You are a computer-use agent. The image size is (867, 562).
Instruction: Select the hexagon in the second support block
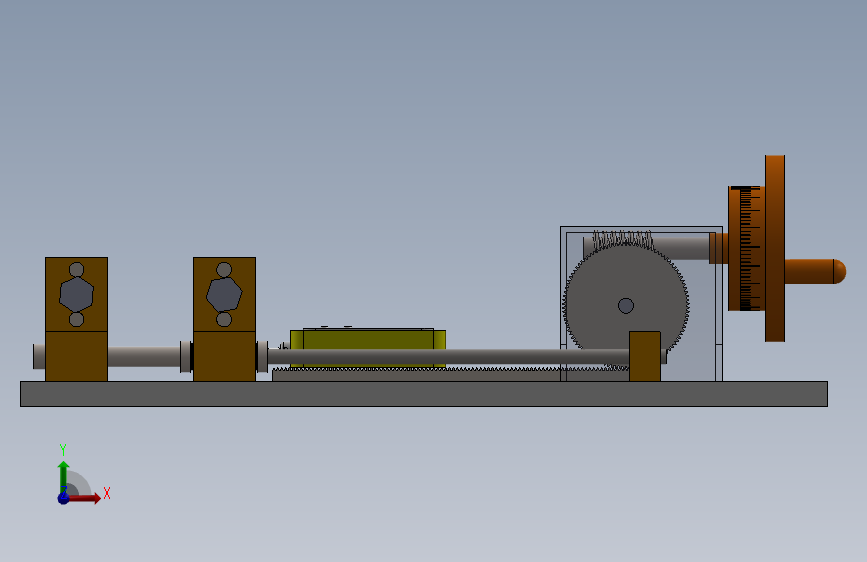tap(224, 295)
